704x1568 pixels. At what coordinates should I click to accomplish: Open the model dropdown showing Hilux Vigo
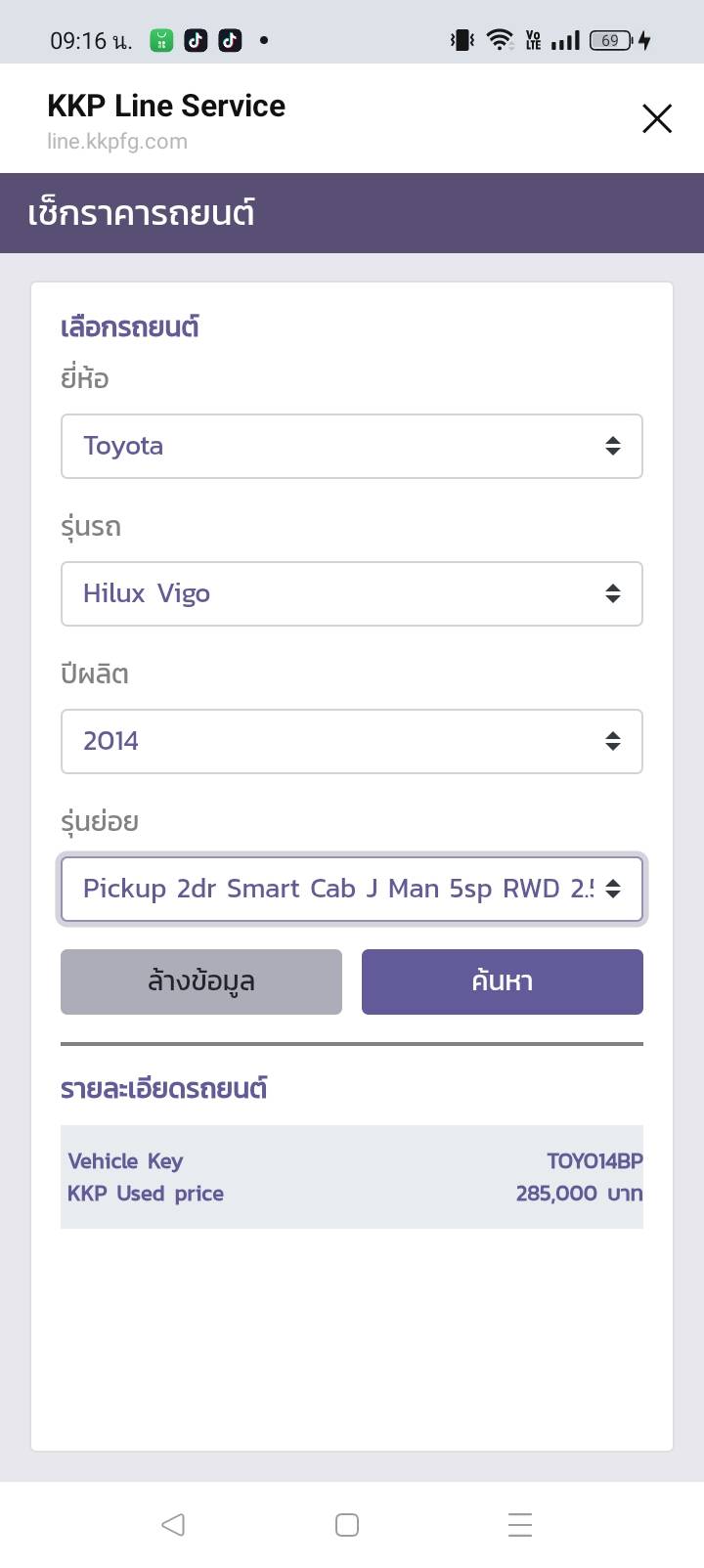point(351,593)
